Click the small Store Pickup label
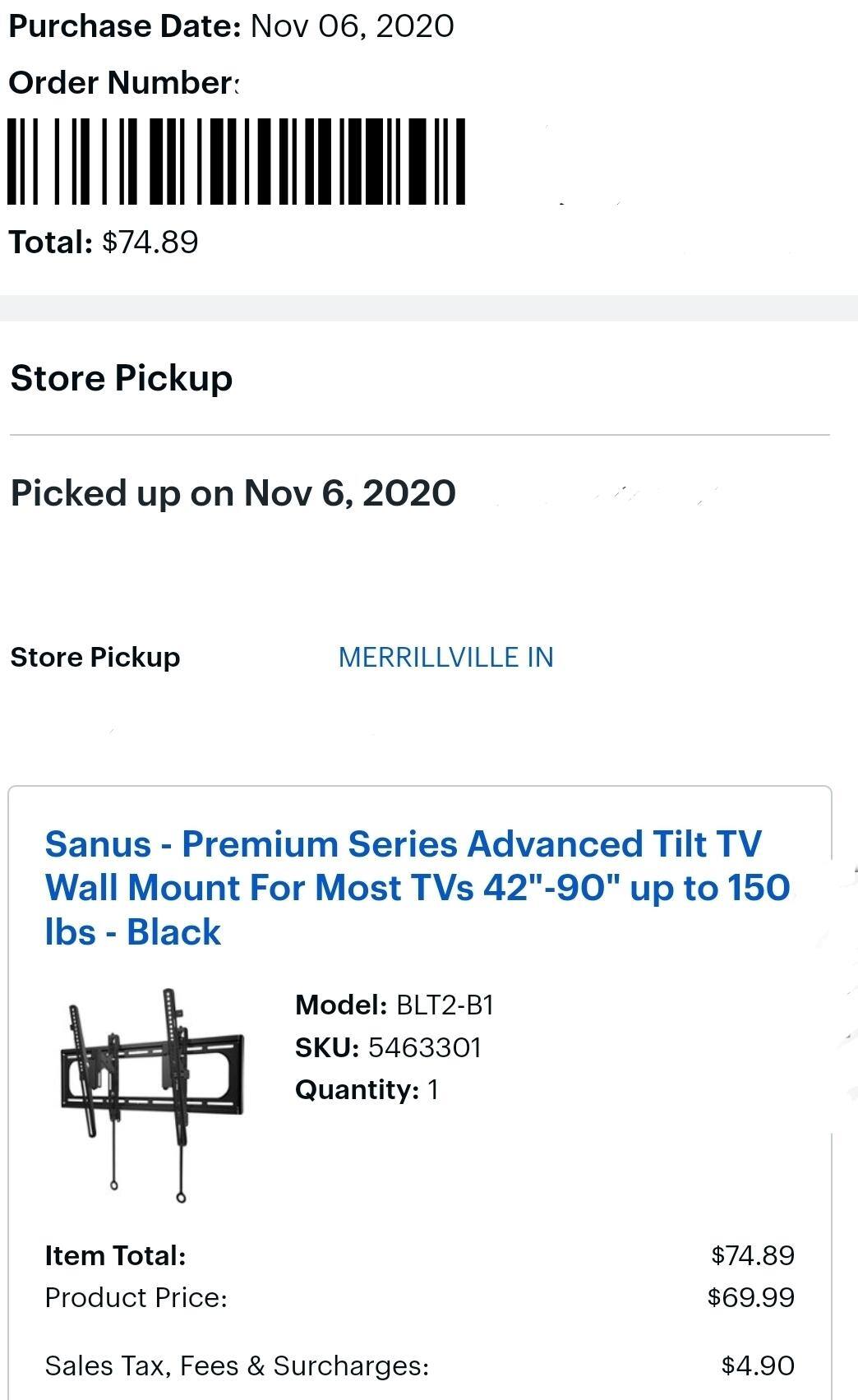Screen dimensions: 858x1400 pos(95,658)
